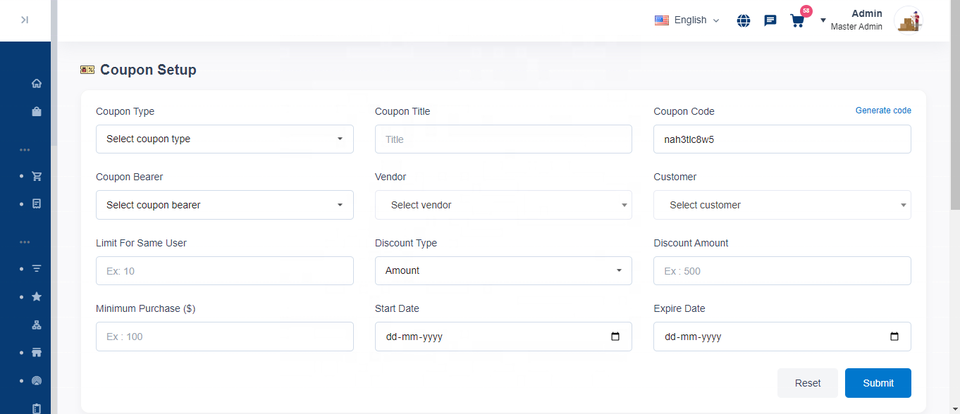Image resolution: width=960 pixels, height=414 pixels.
Task: Open the Select vendor dropdown
Action: tap(503, 205)
